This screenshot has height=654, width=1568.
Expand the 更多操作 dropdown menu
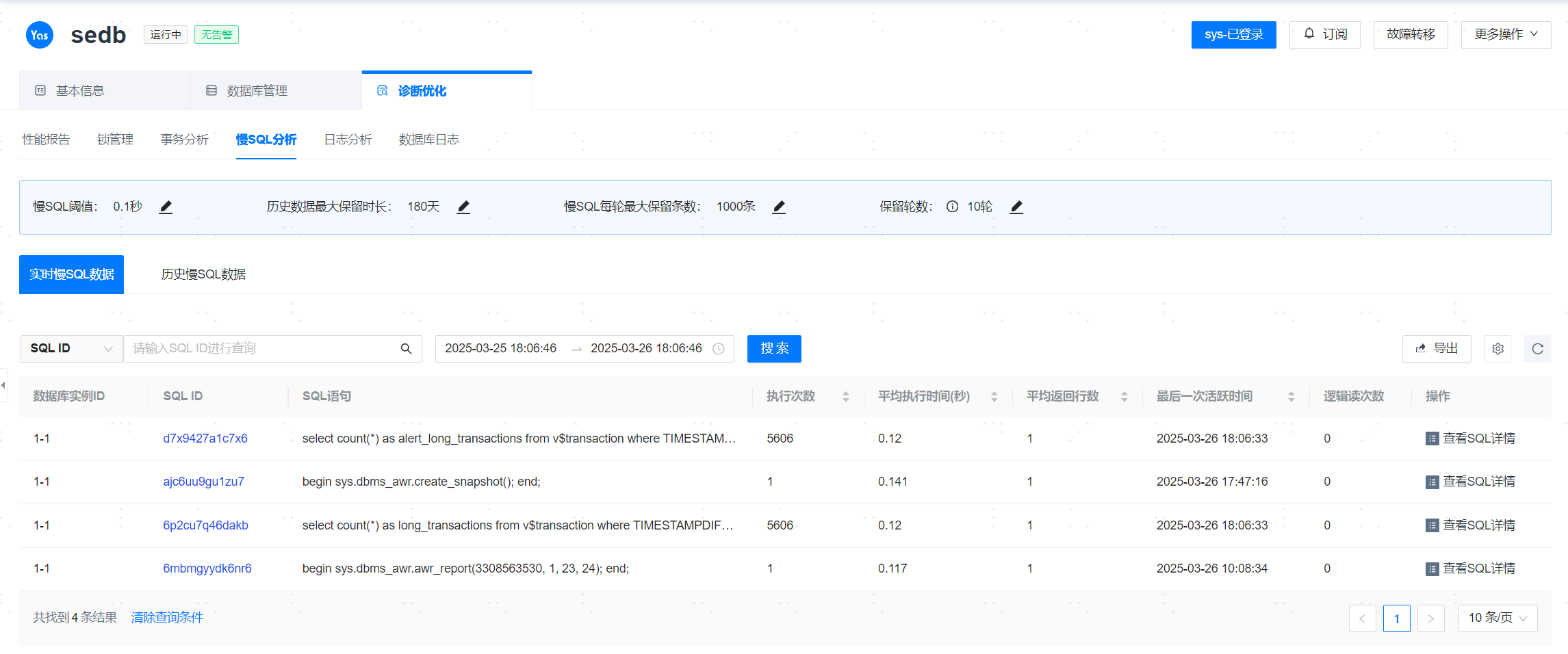pos(1505,34)
